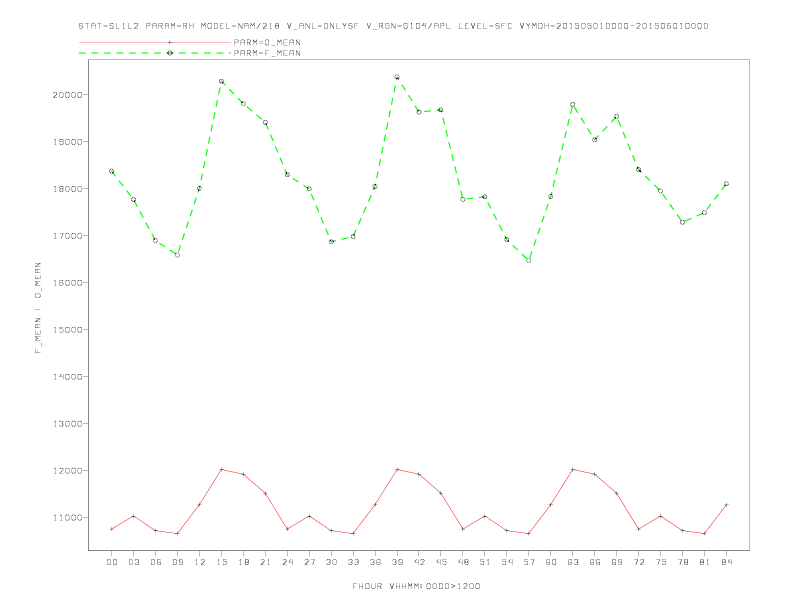The image size is (792, 612).
Task: Click the F_MEAN circle marker at hour 00
Action: click(x=112, y=171)
